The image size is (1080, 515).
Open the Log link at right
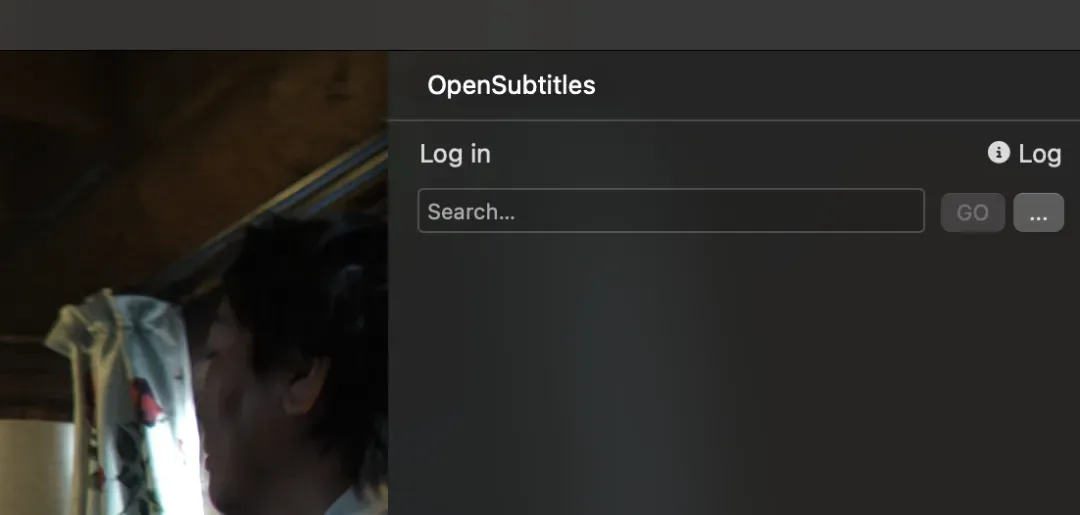click(x=1040, y=154)
